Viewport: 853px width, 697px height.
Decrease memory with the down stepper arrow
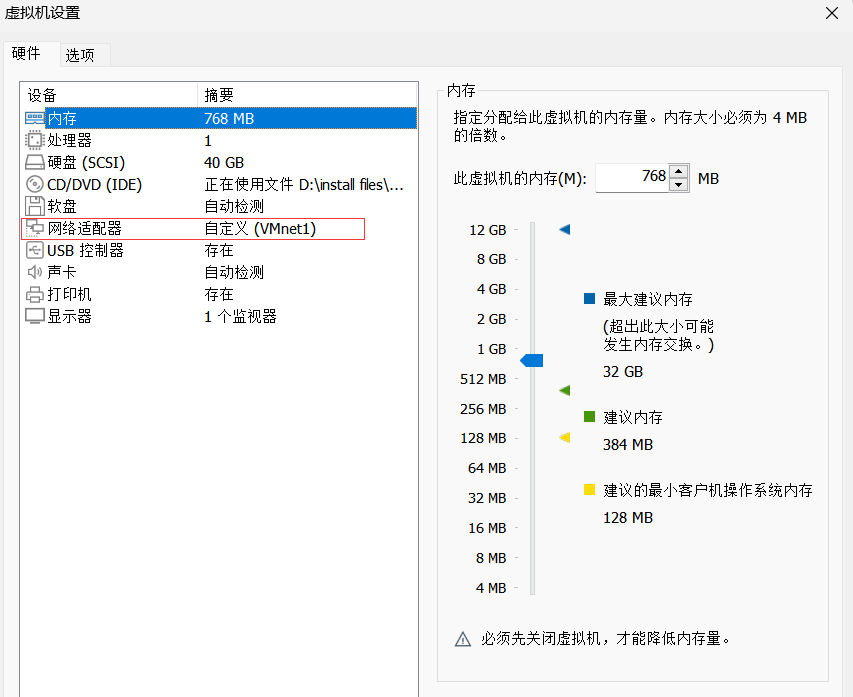coord(678,185)
